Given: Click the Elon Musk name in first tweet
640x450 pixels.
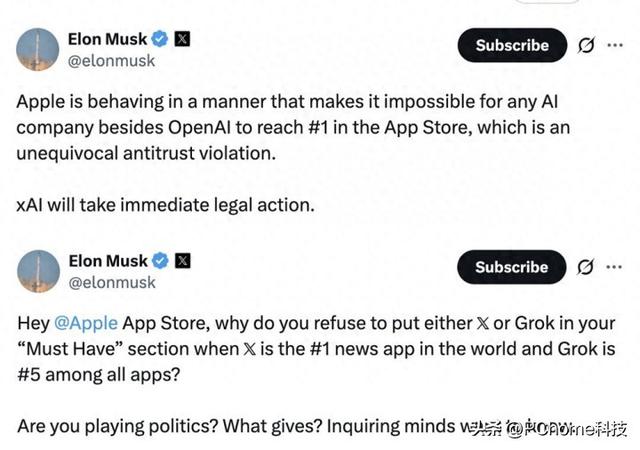Looking at the screenshot, I should (x=107, y=39).
